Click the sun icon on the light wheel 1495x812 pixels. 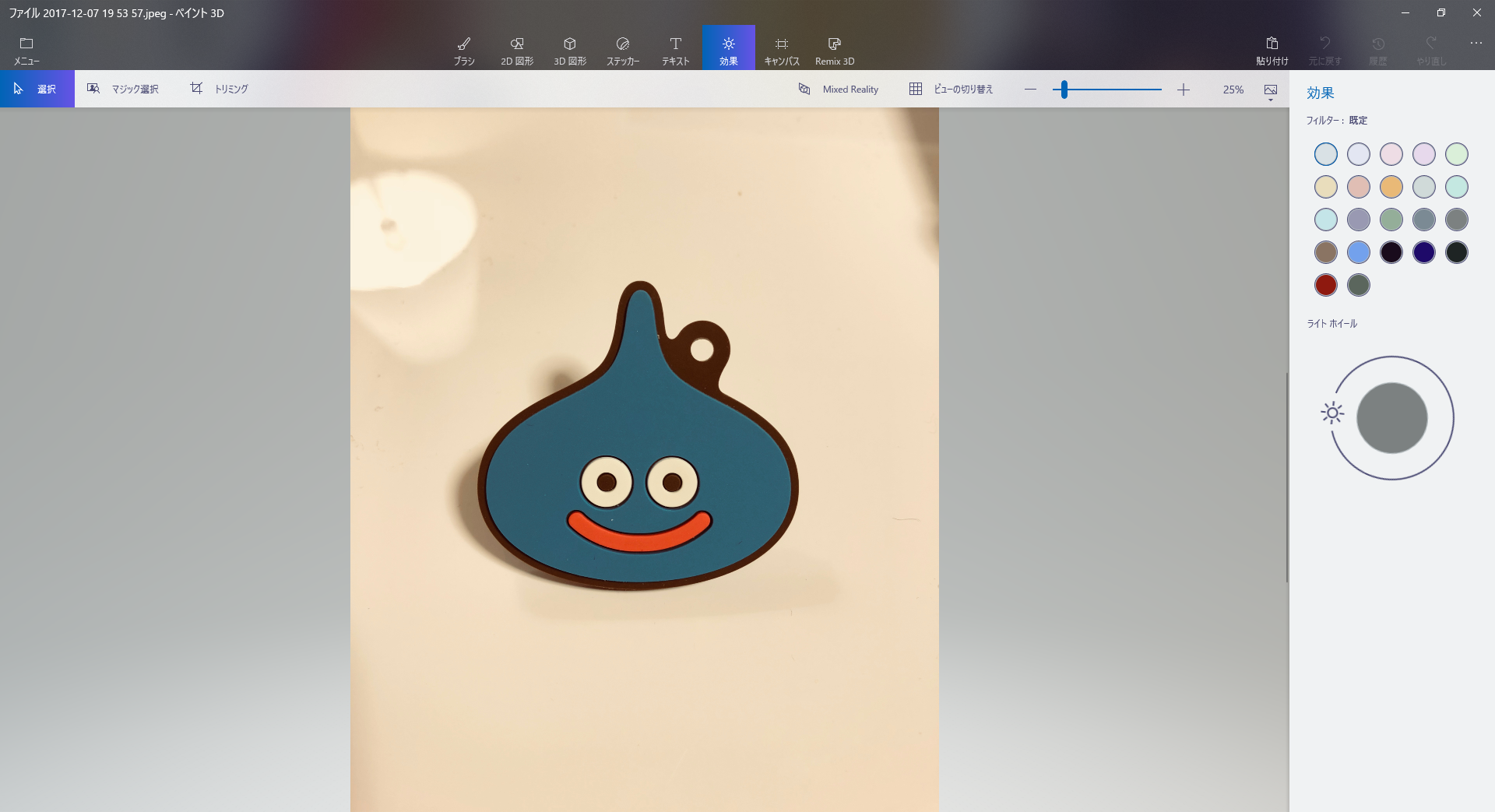click(1332, 413)
